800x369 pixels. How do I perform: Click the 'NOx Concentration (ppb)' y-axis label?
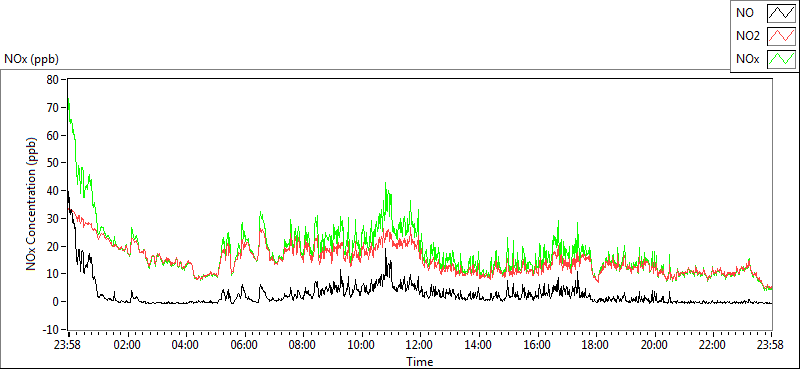32,204
